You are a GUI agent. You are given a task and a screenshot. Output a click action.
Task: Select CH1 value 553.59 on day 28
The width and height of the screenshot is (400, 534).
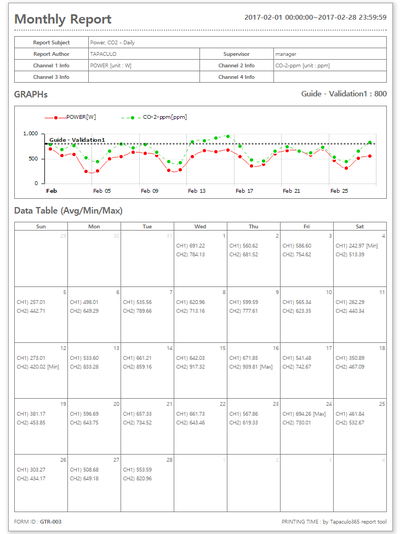138,470
